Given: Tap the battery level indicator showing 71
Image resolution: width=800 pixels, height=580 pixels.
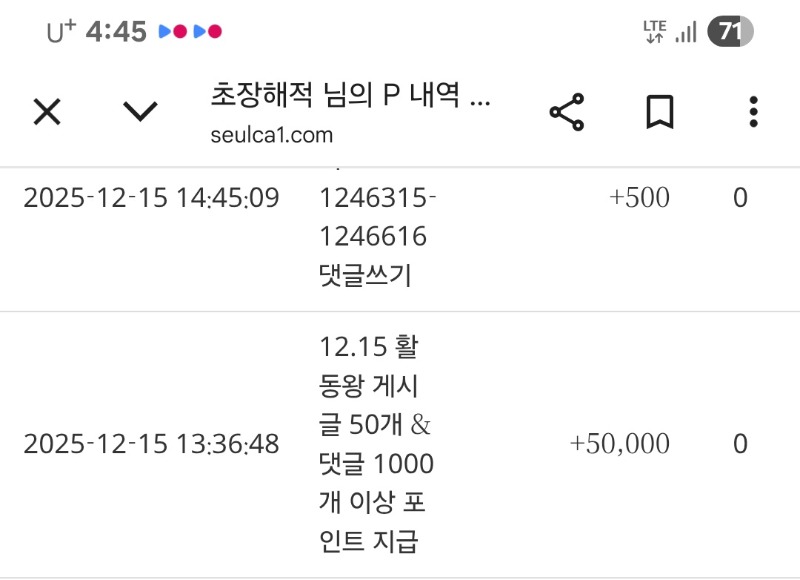Looking at the screenshot, I should pyautogui.click(x=732, y=30).
